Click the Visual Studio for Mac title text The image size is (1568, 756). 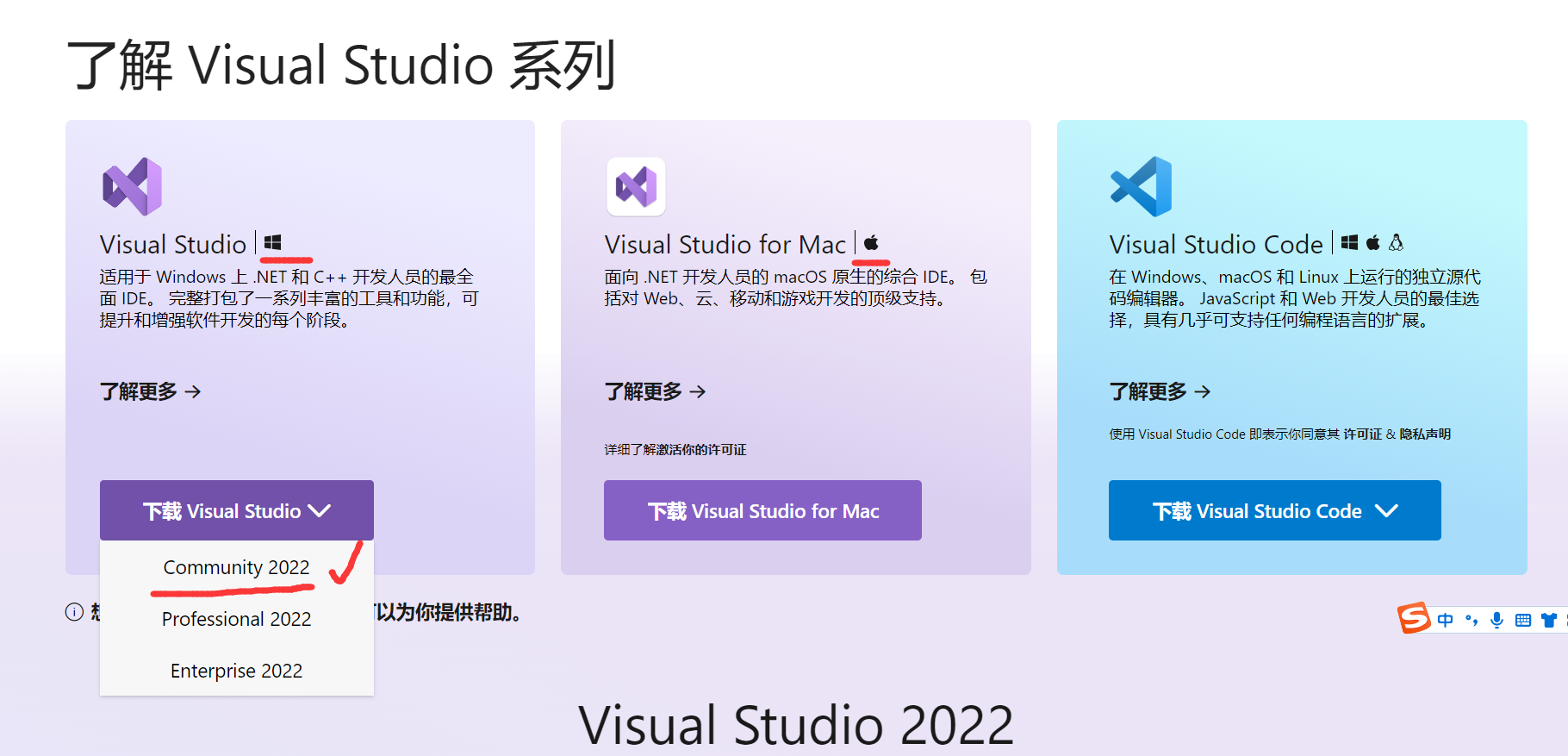725,244
